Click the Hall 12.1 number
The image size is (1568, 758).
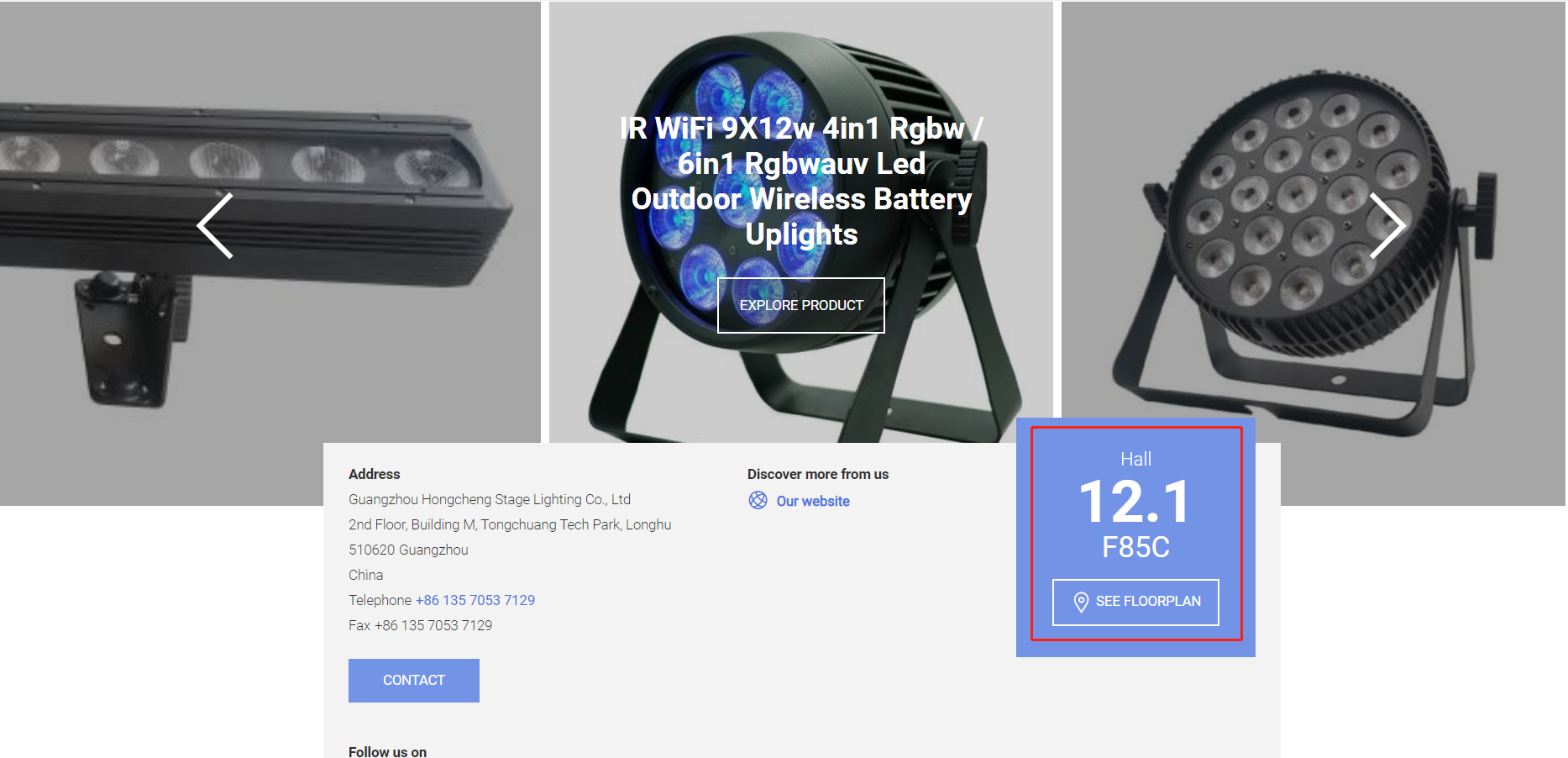pos(1135,502)
